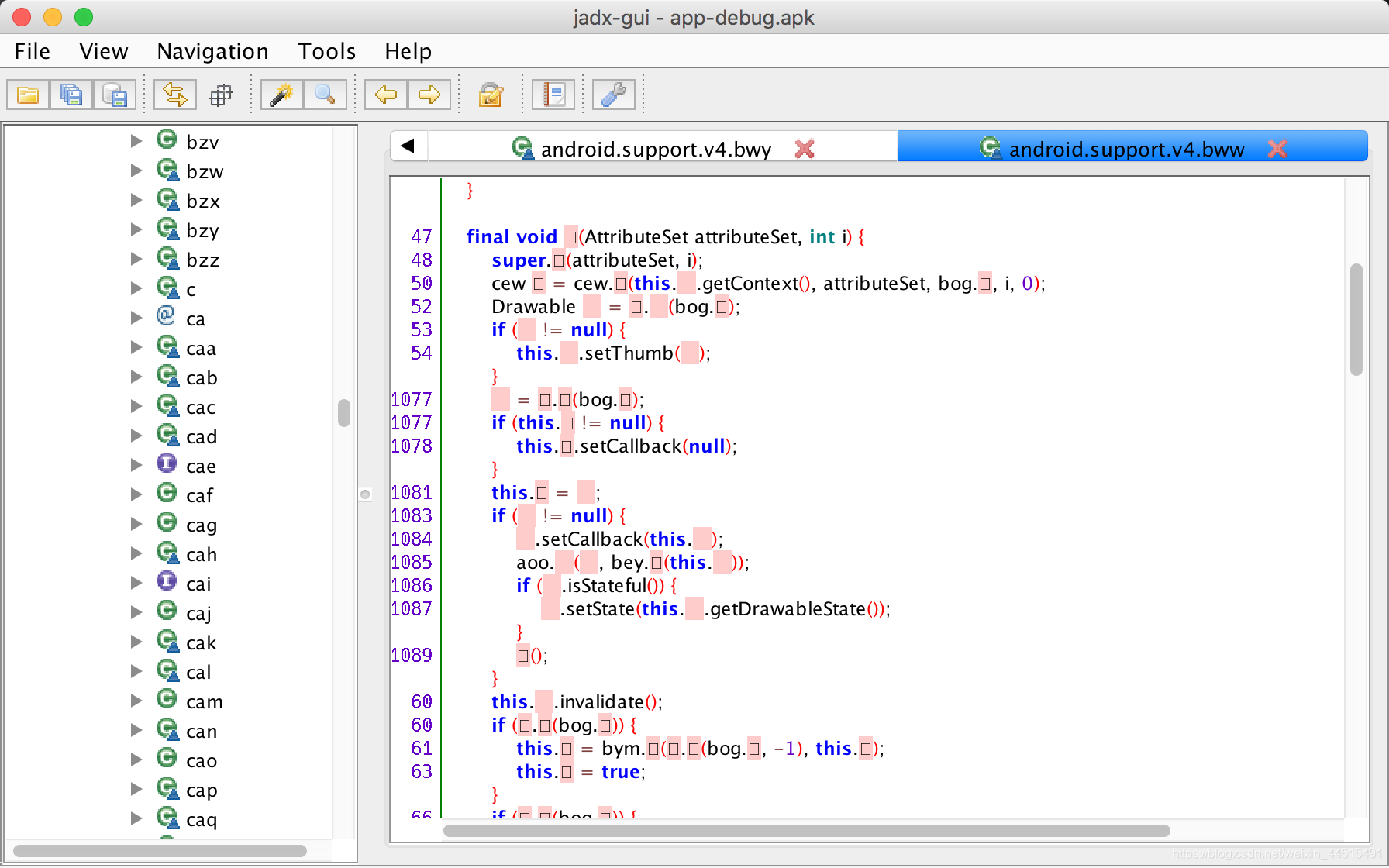Sync tree with editor via arrows icon
The image size is (1389, 868).
[174, 95]
